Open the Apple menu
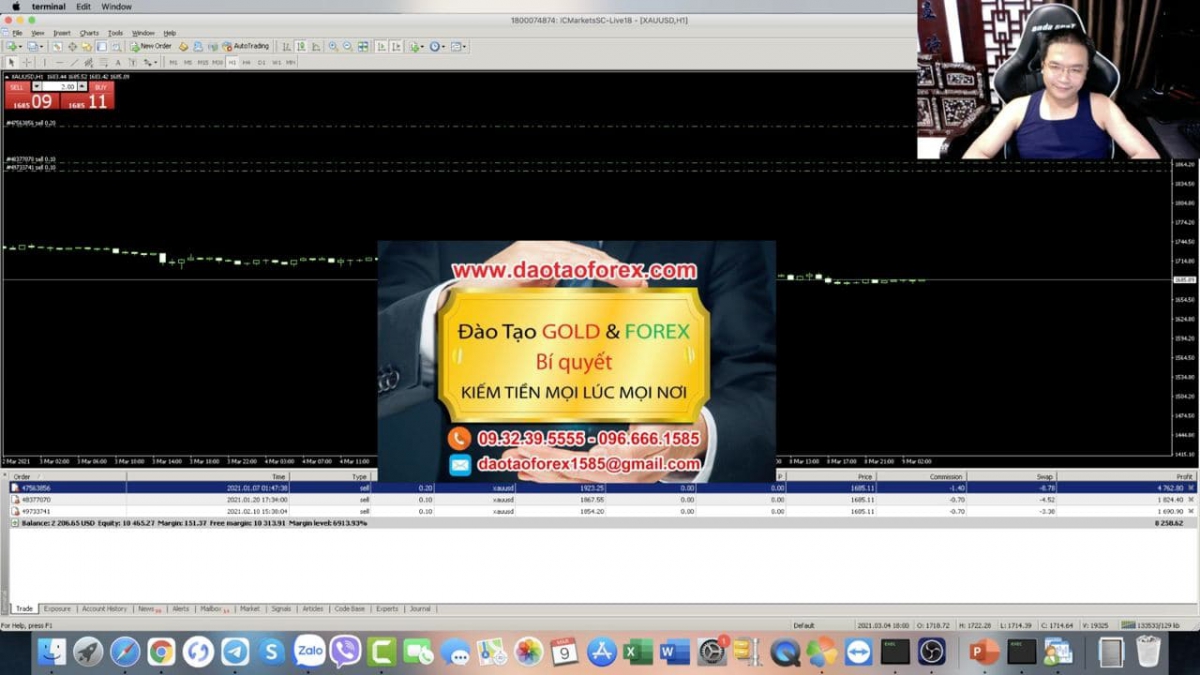The width and height of the screenshot is (1200, 675). tap(15, 6)
